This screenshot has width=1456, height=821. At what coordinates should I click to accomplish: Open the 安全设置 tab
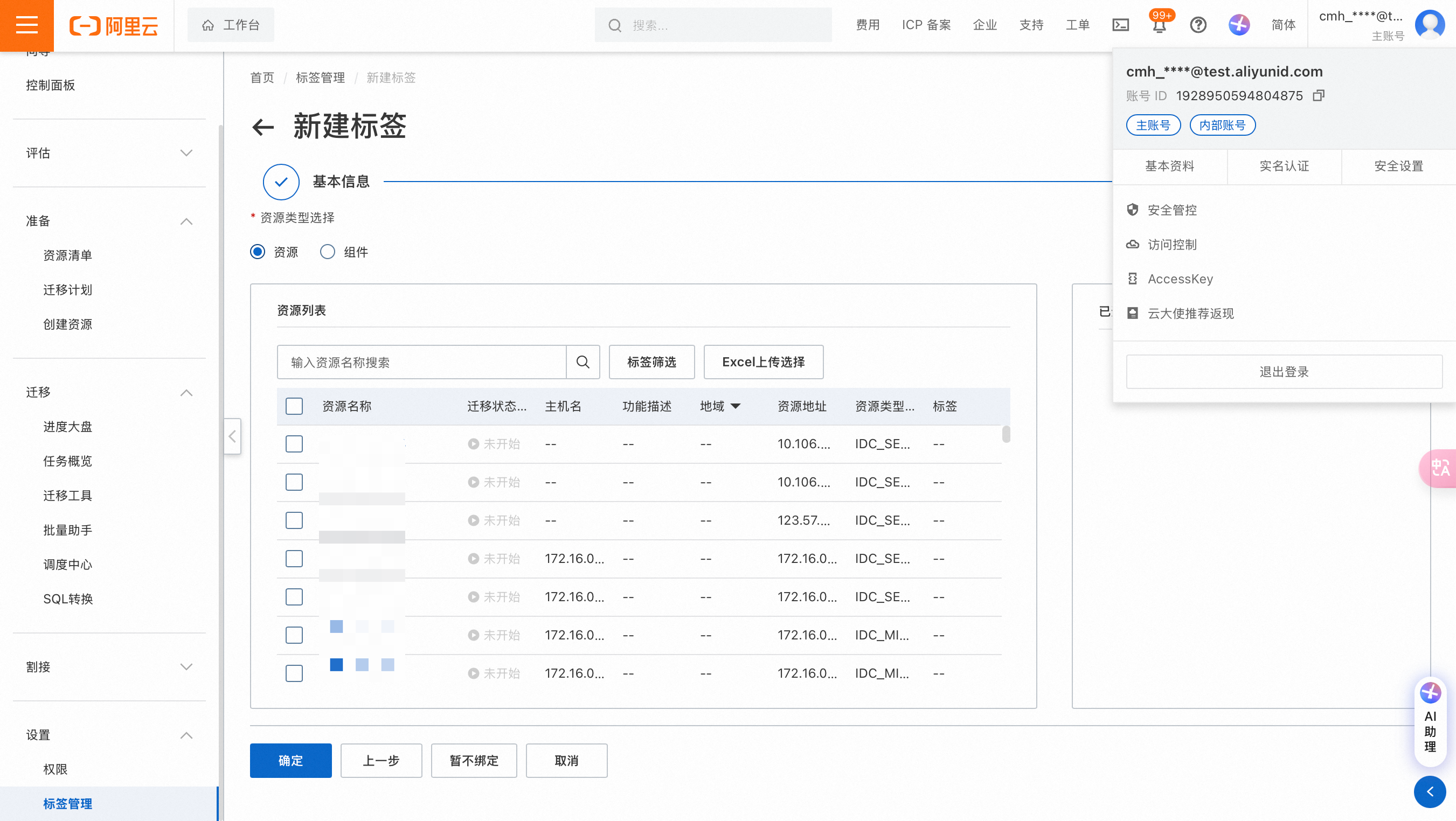click(1398, 166)
